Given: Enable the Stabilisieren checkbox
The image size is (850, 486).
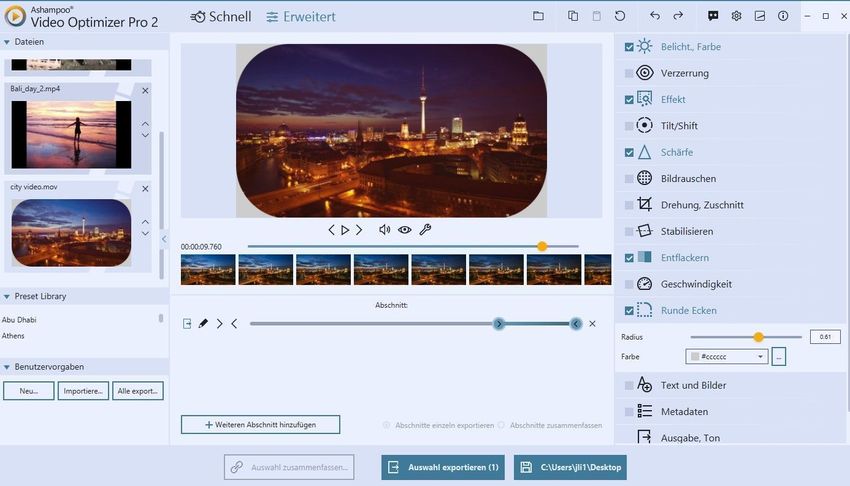Looking at the screenshot, I should pyautogui.click(x=629, y=231).
